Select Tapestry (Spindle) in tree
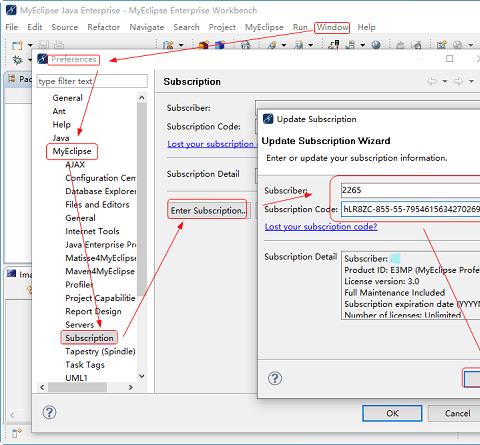The height and width of the screenshot is (445, 480). (100, 351)
